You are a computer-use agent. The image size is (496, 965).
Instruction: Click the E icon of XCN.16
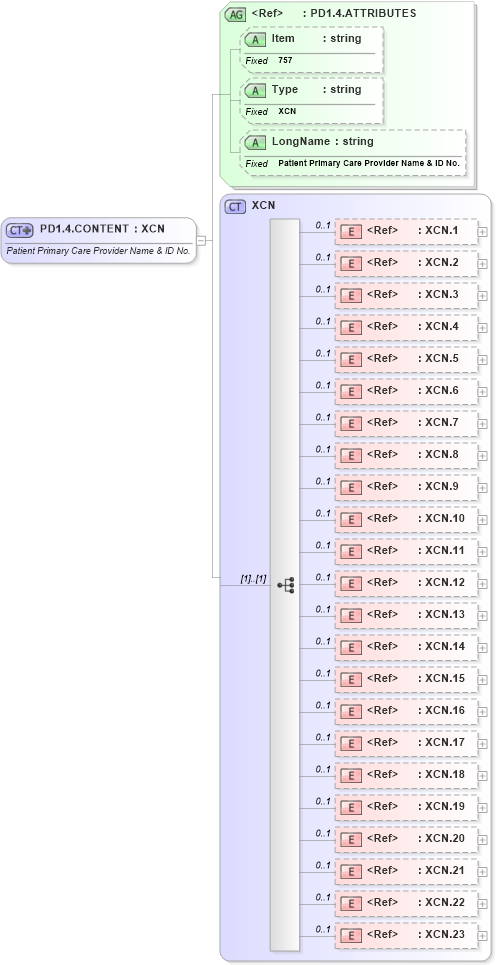click(351, 712)
